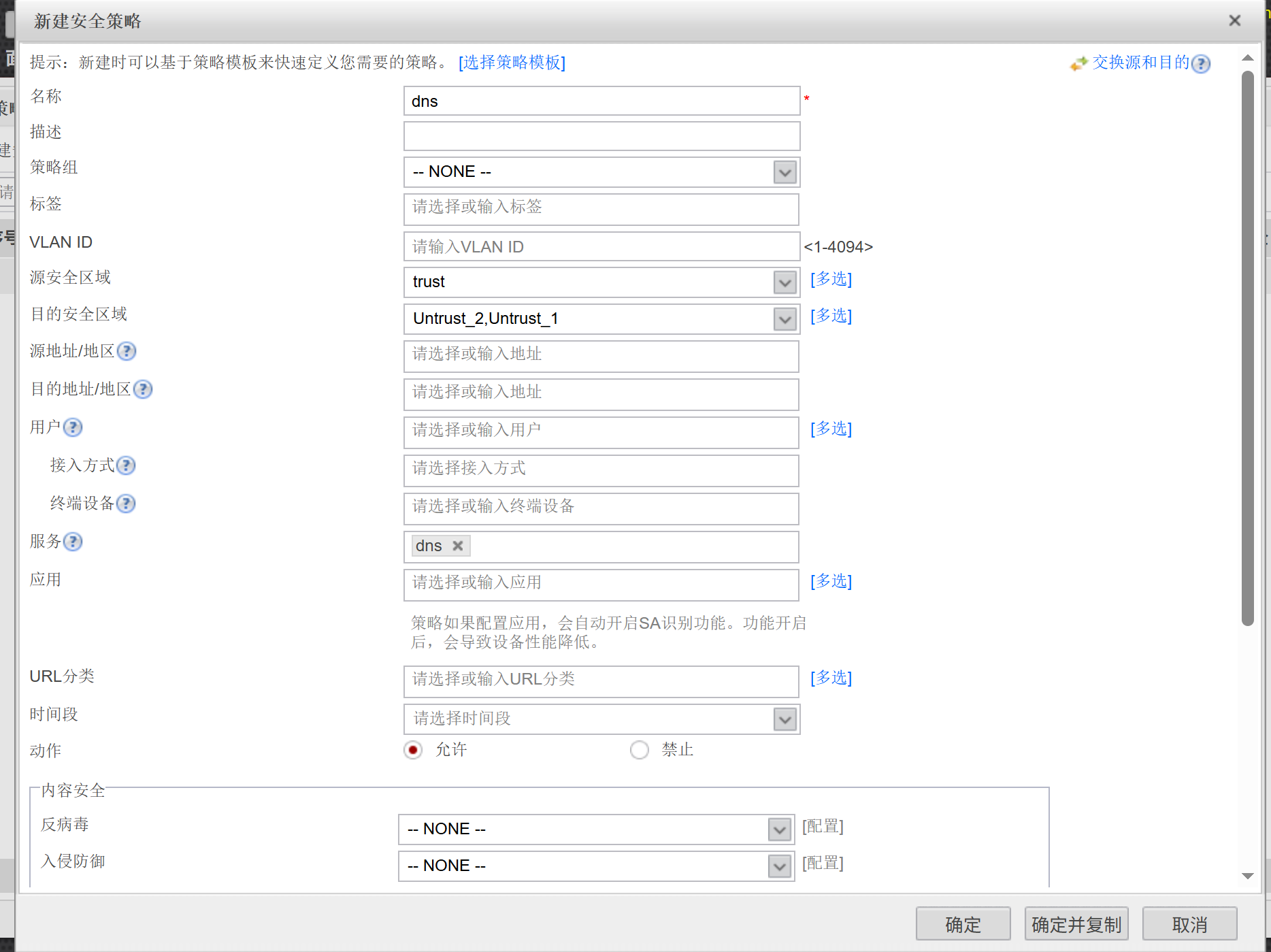Click the scrollbar down arrow

click(x=1248, y=876)
